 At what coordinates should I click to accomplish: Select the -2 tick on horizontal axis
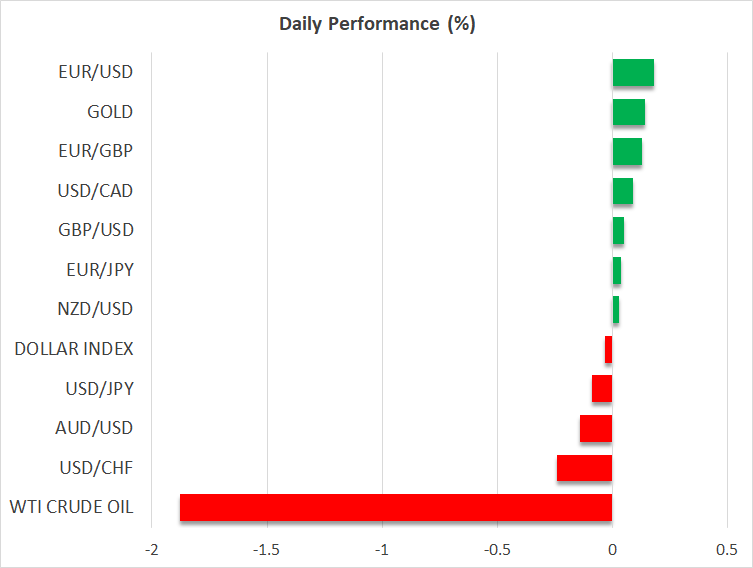[x=152, y=551]
